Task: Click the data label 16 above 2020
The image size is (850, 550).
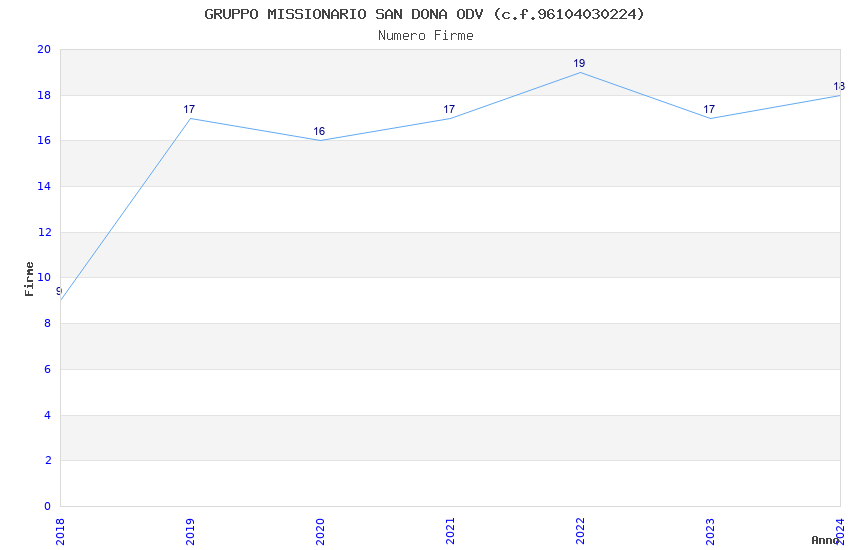Action: coord(319,132)
